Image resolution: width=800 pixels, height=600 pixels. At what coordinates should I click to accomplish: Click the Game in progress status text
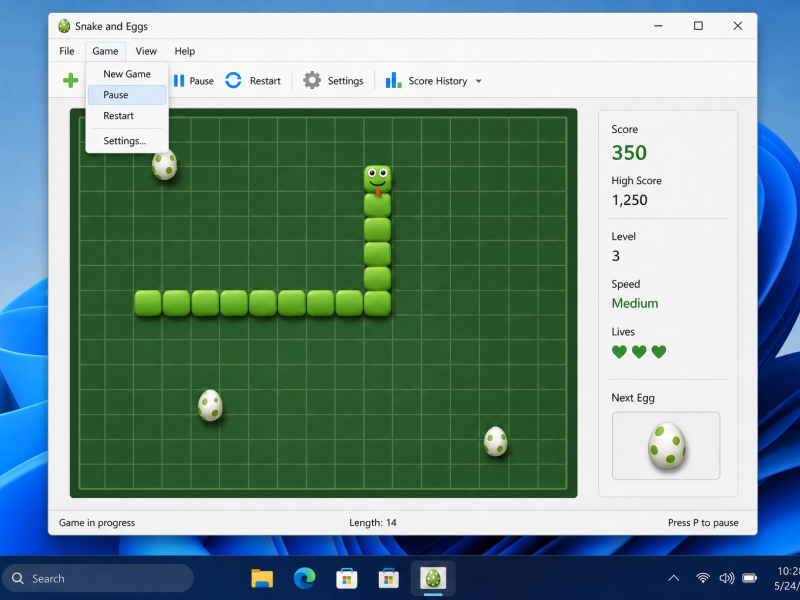pos(97,522)
